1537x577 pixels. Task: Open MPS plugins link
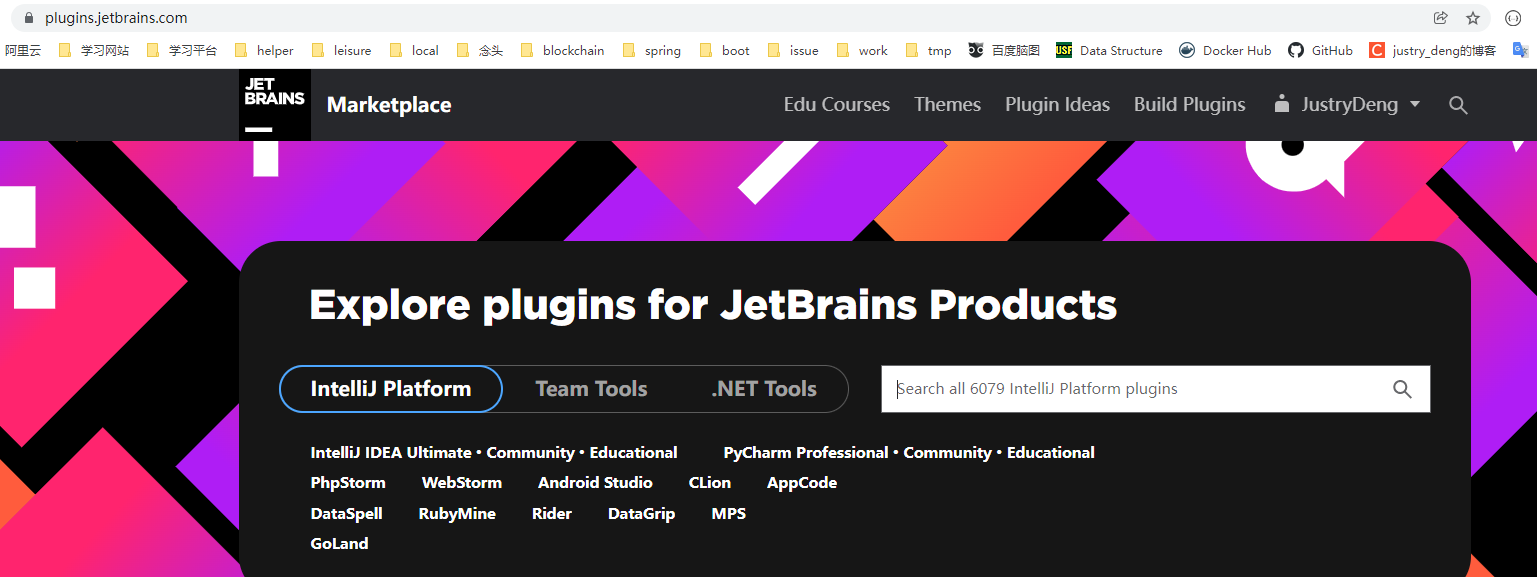pos(729,514)
